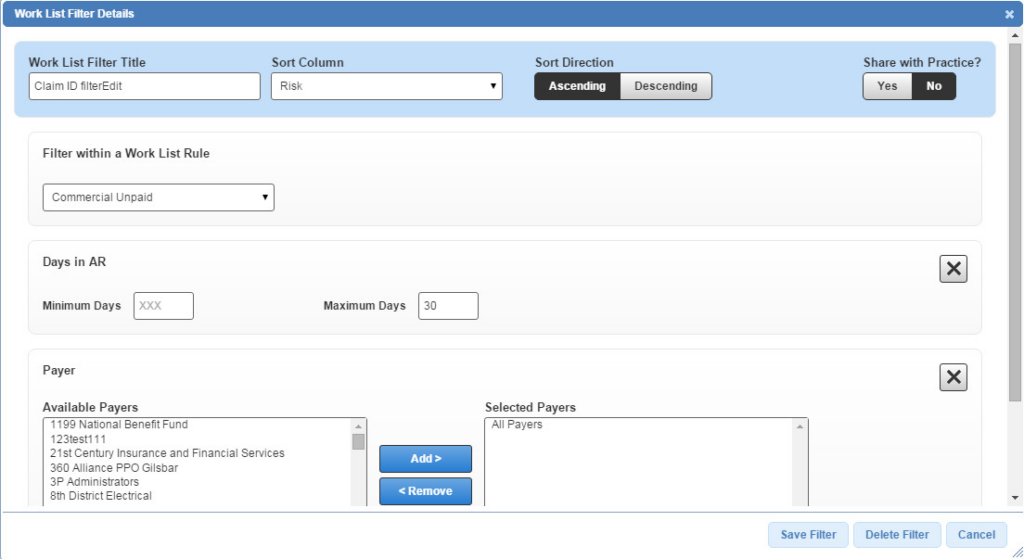Click dialog scrollbar down arrow
1024x559 pixels.
click(1015, 498)
